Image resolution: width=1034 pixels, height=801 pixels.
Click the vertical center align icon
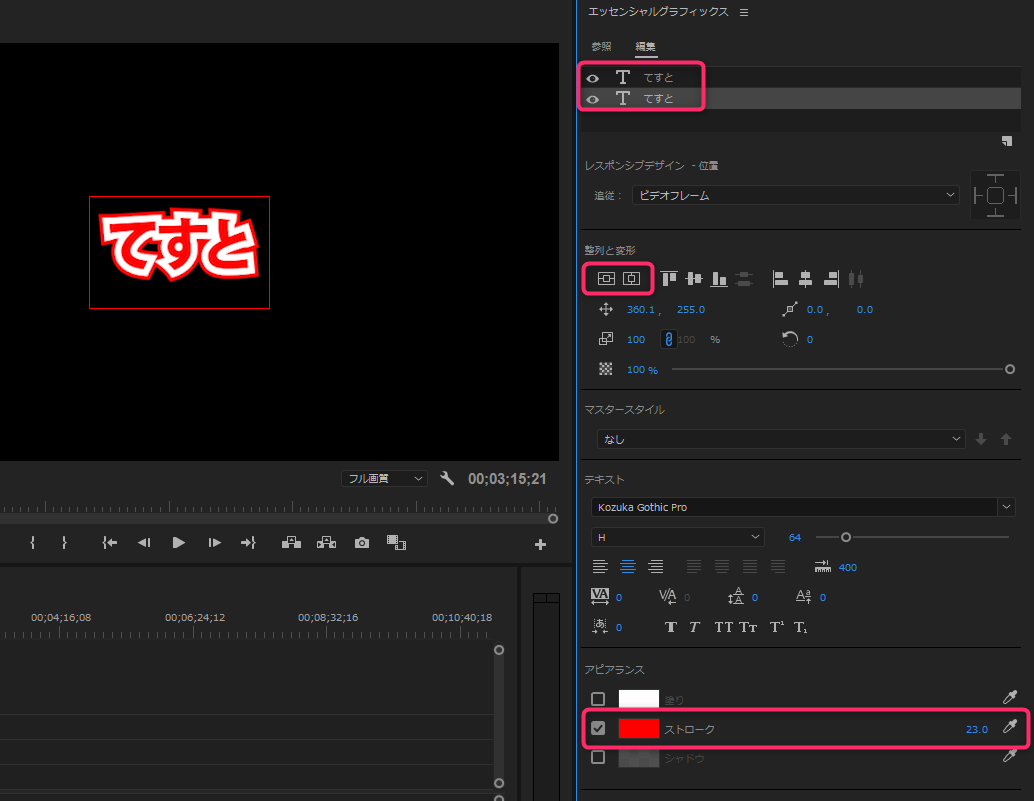point(606,279)
